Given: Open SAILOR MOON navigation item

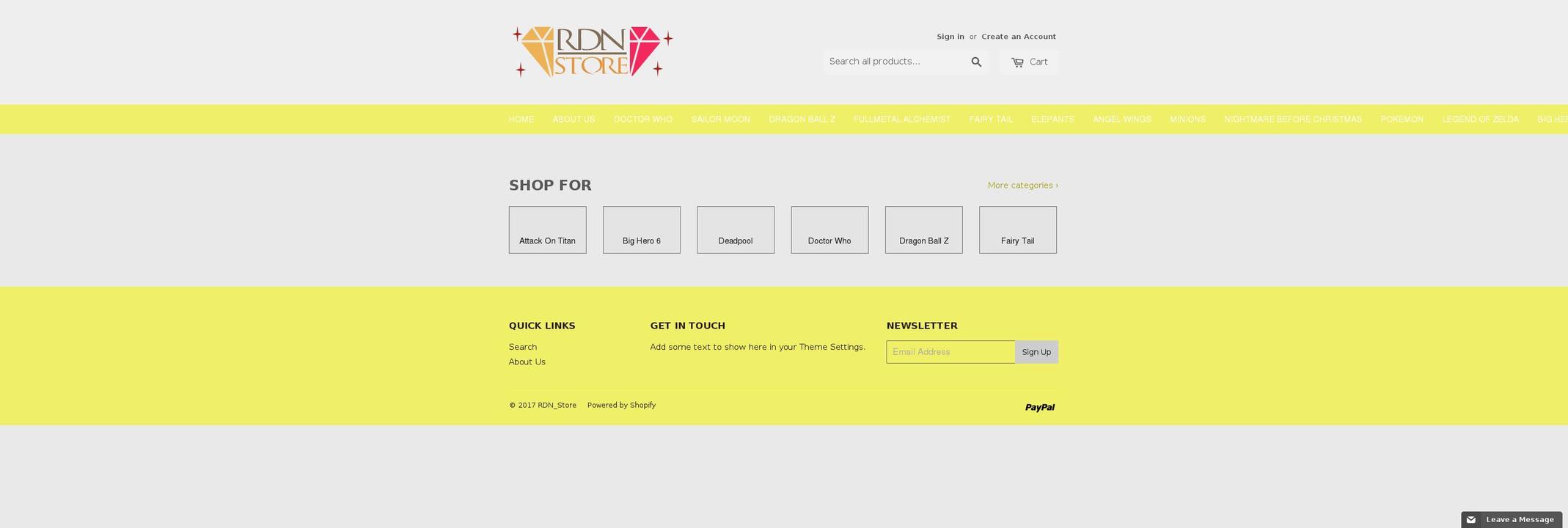Looking at the screenshot, I should coord(721,120).
